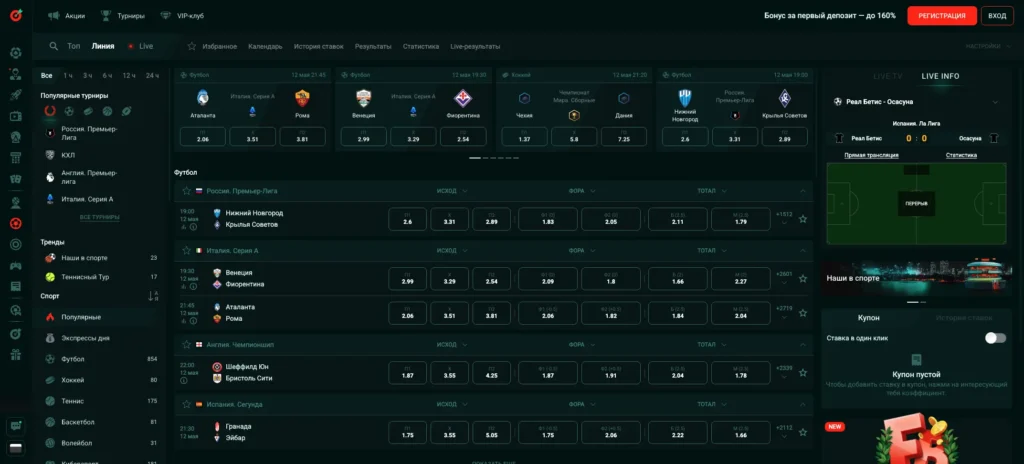The width and height of the screenshot is (1024, 464).
Task: Click the Регистрация button
Action: tap(941, 16)
